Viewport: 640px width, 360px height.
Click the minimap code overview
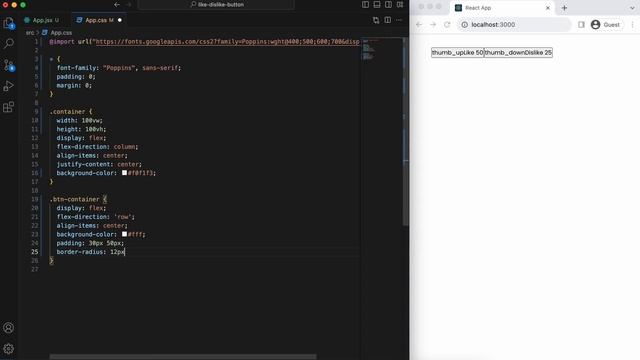(x=368, y=50)
